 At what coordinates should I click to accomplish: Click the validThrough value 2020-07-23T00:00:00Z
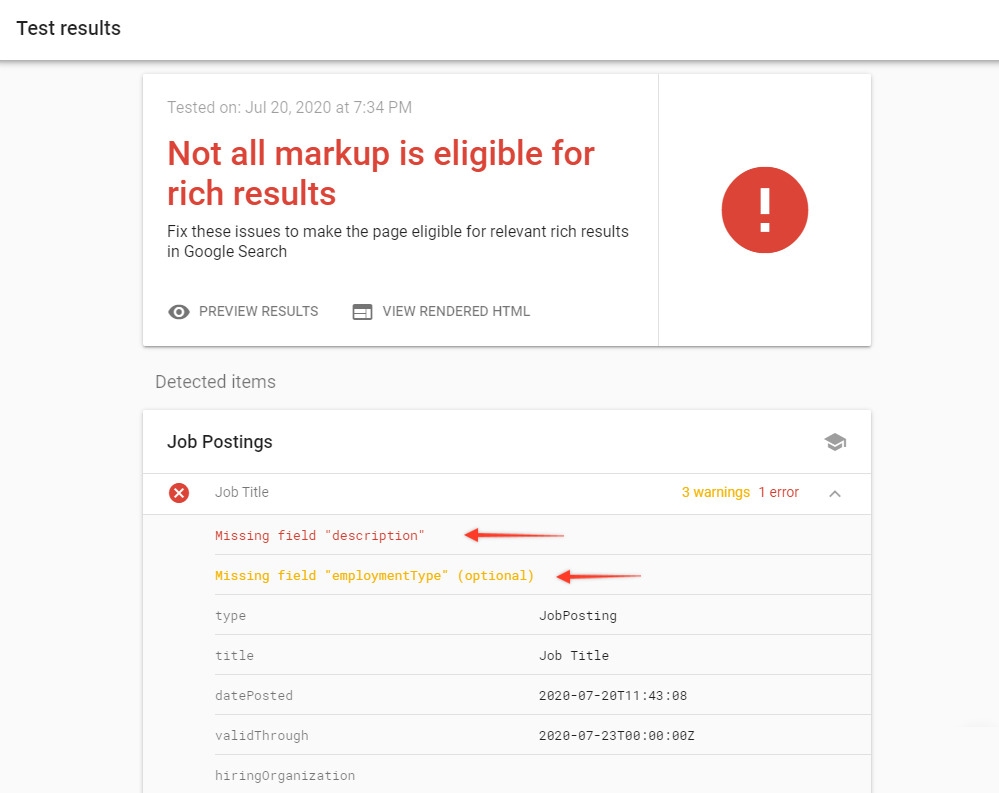click(616, 736)
